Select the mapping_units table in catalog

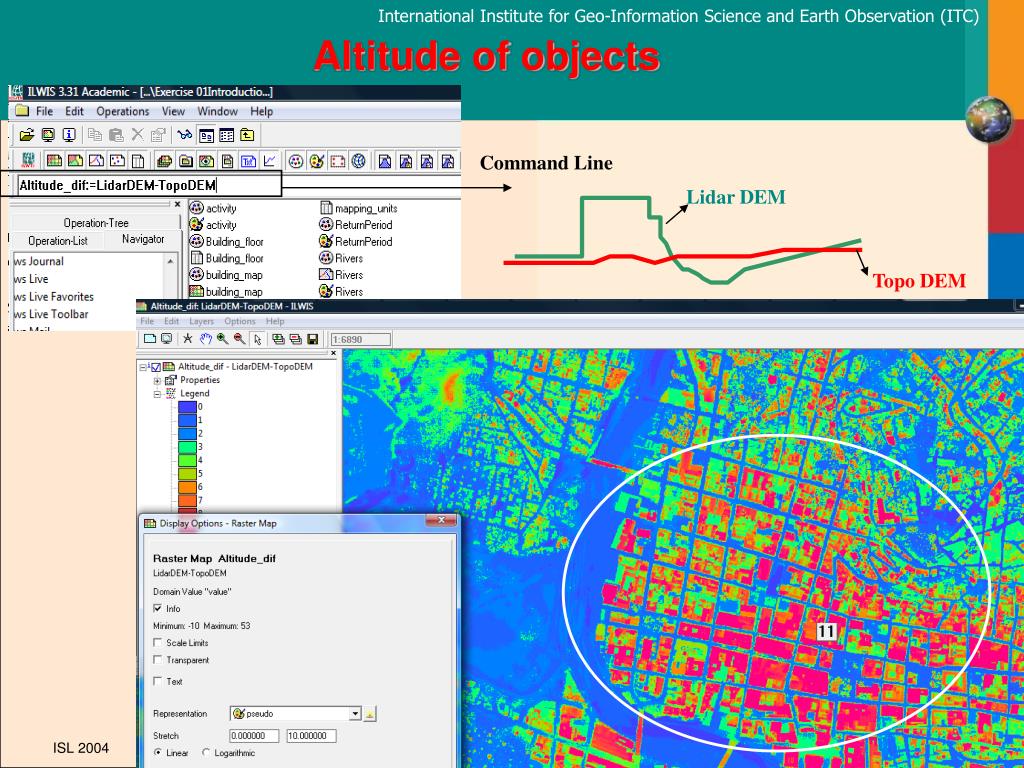359,208
